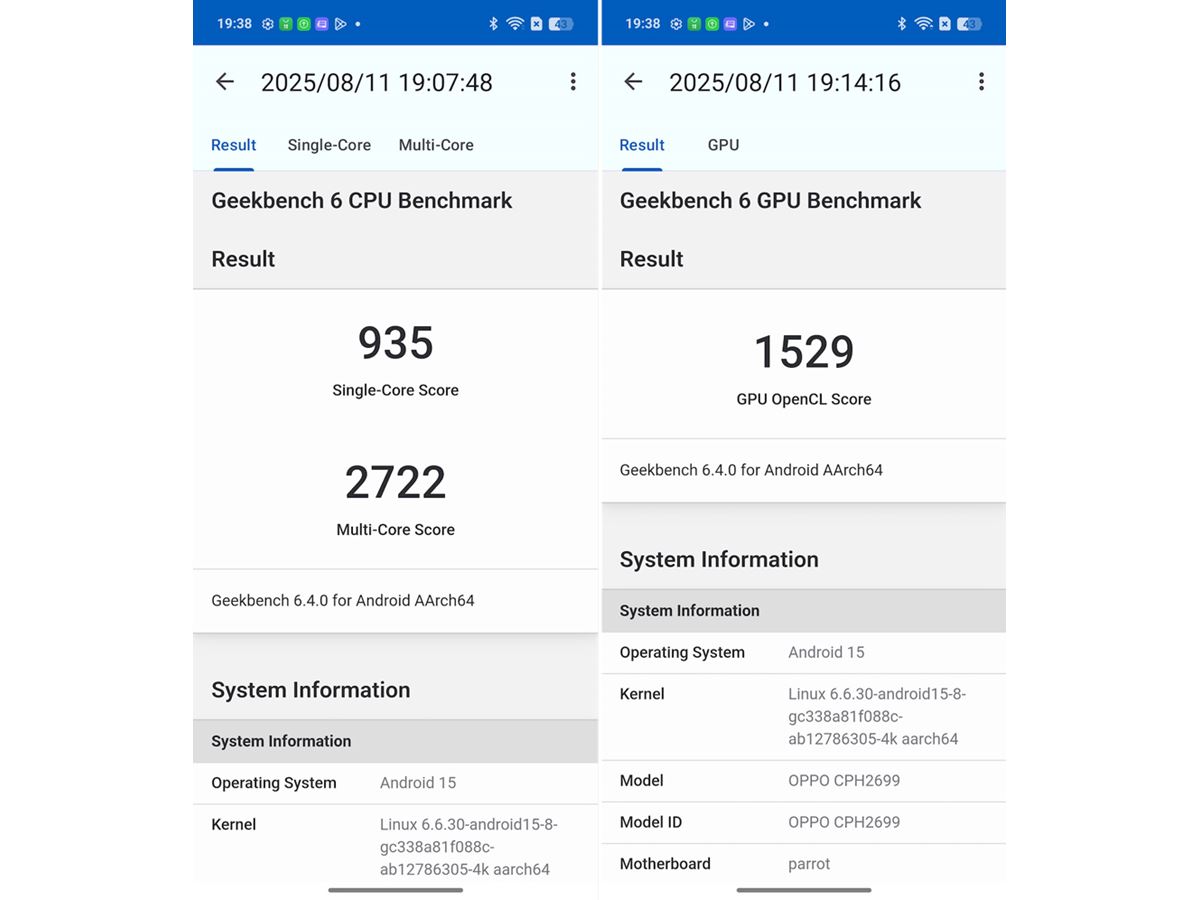
Task: Switch to the Single-Core tab
Action: [329, 145]
